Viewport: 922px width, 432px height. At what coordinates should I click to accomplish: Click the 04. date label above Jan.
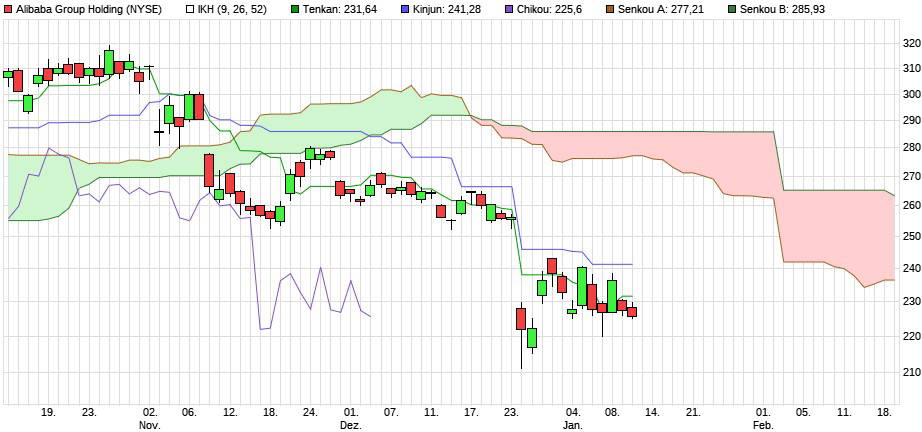click(x=574, y=413)
